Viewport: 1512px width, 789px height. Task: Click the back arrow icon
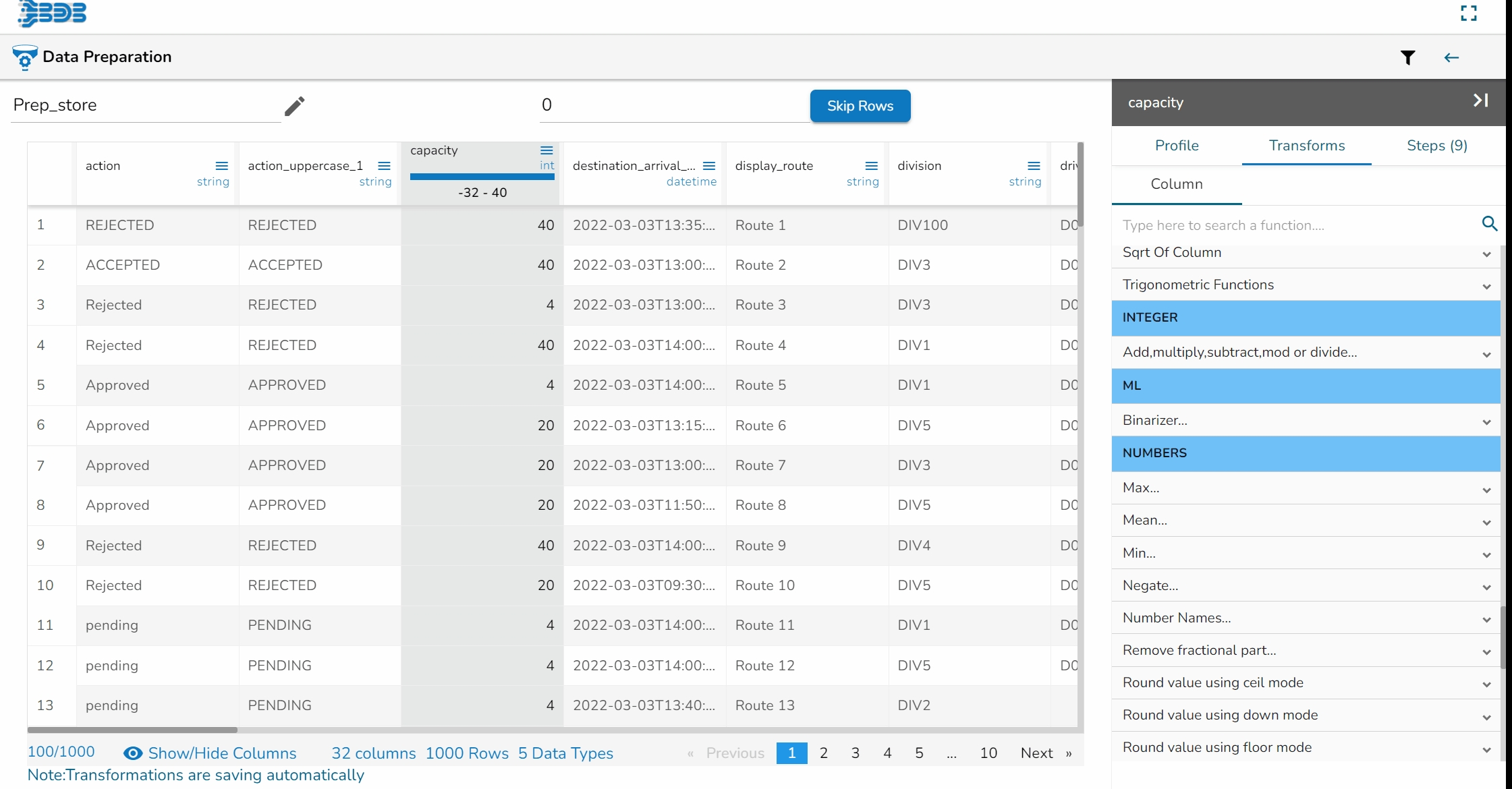coord(1451,58)
